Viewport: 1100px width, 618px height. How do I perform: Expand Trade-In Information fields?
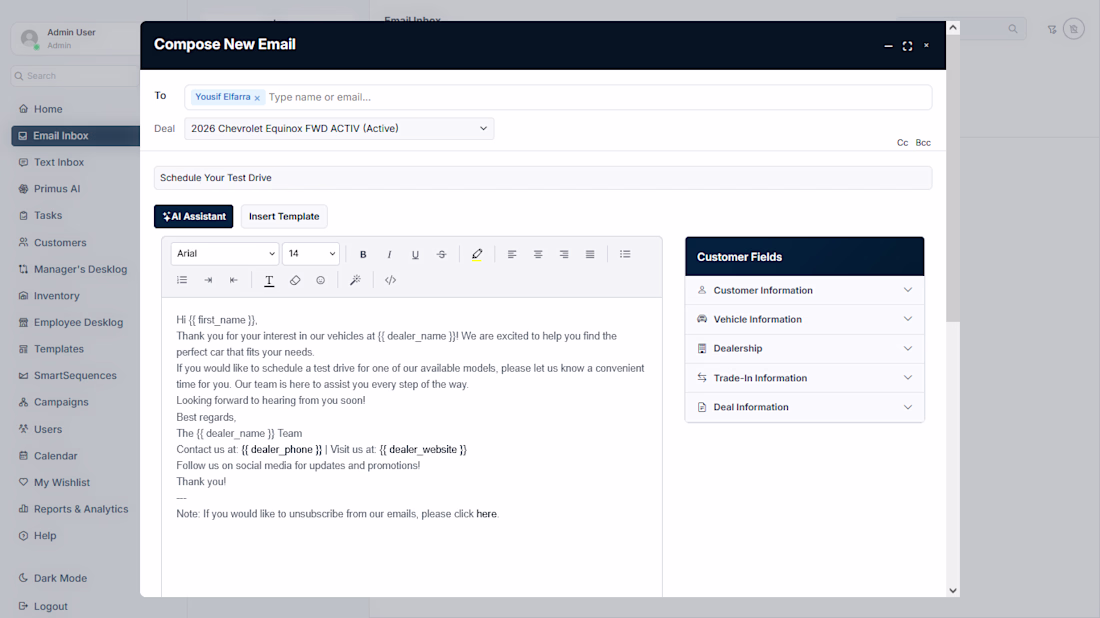(805, 378)
